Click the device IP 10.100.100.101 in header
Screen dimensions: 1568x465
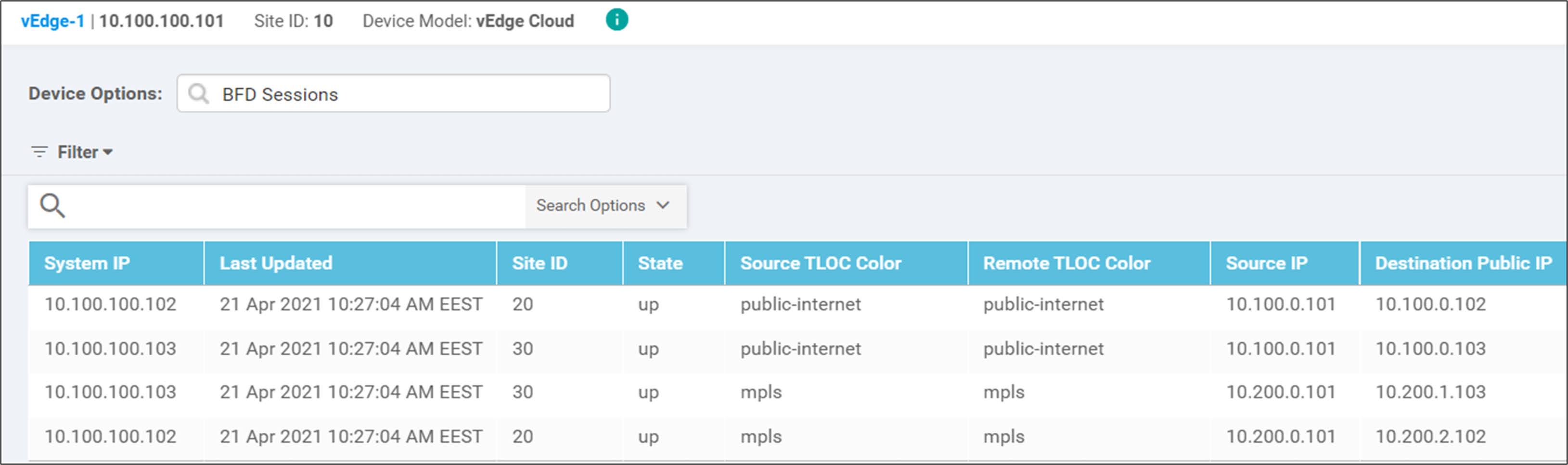[x=161, y=21]
